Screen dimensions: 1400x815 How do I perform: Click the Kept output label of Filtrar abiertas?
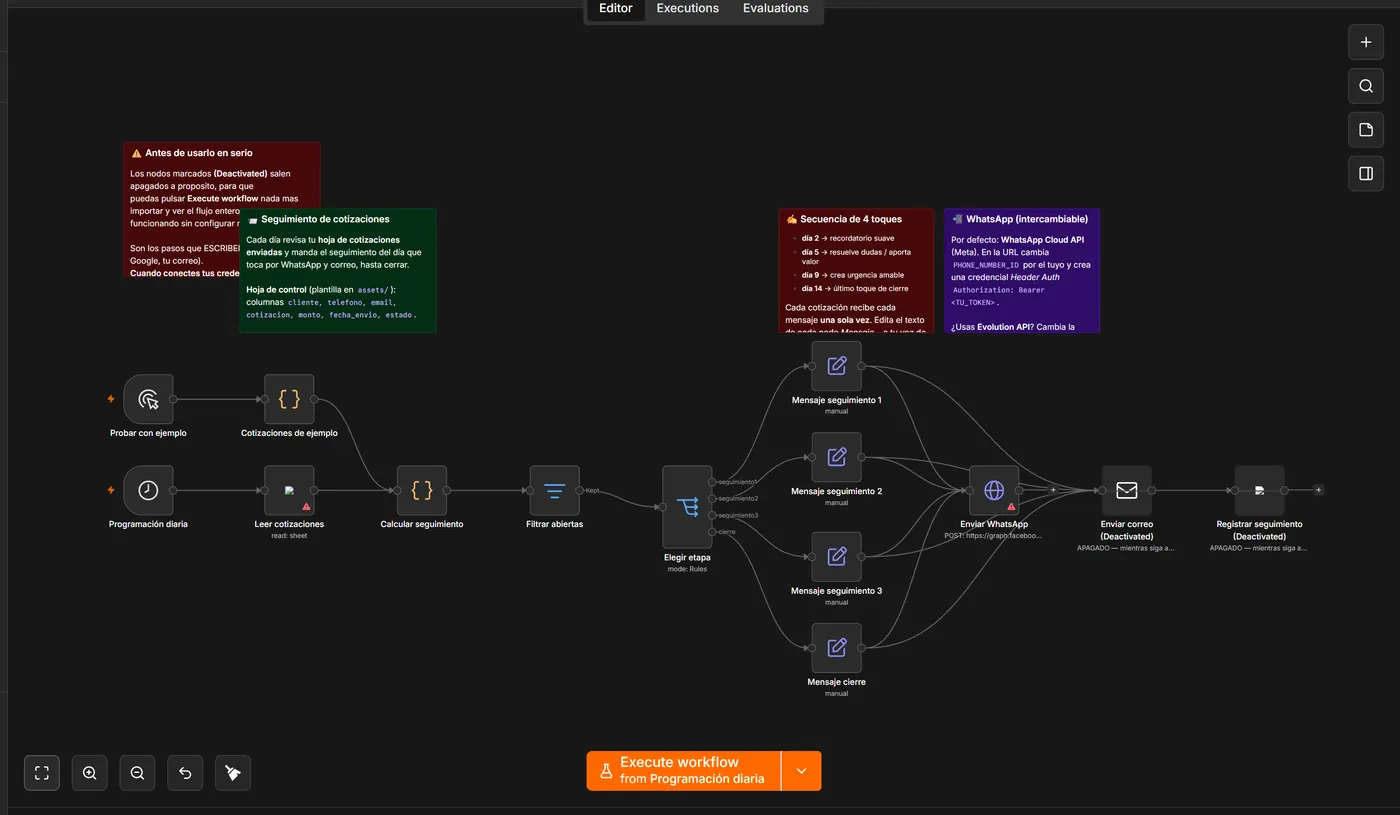(592, 490)
